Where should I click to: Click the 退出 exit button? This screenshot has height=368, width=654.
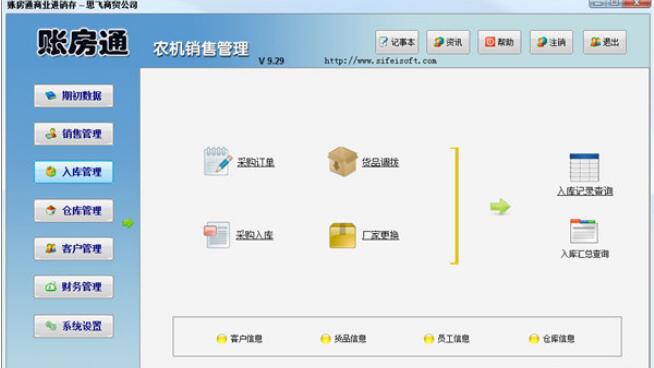604,42
